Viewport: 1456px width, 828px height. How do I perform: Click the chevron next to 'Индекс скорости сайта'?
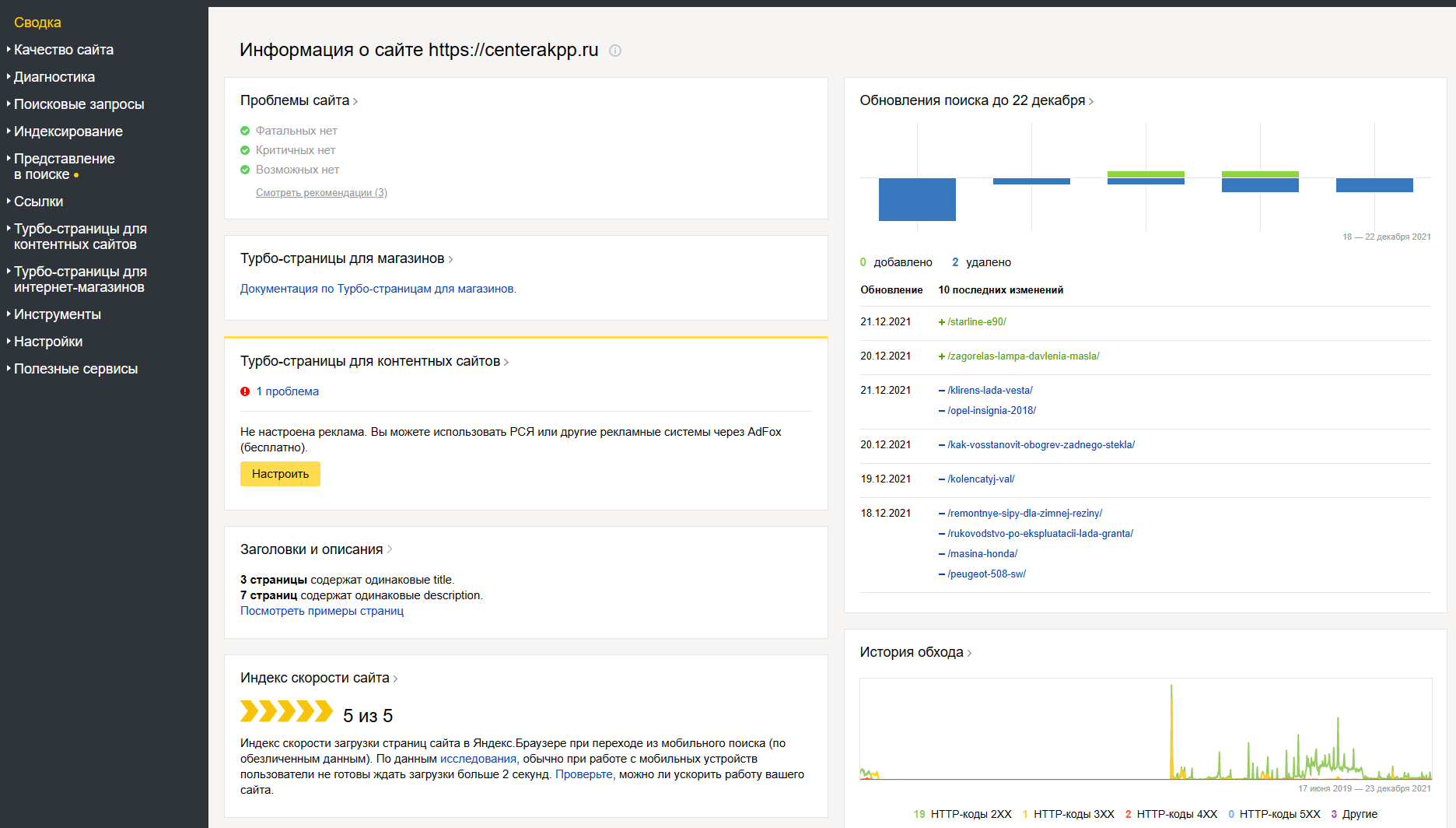click(x=395, y=679)
